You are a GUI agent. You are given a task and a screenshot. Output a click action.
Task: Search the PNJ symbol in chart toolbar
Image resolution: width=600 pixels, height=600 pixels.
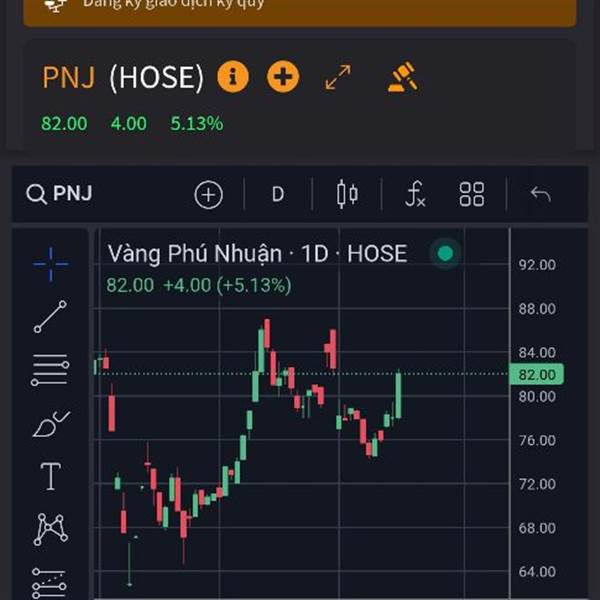tap(59, 194)
